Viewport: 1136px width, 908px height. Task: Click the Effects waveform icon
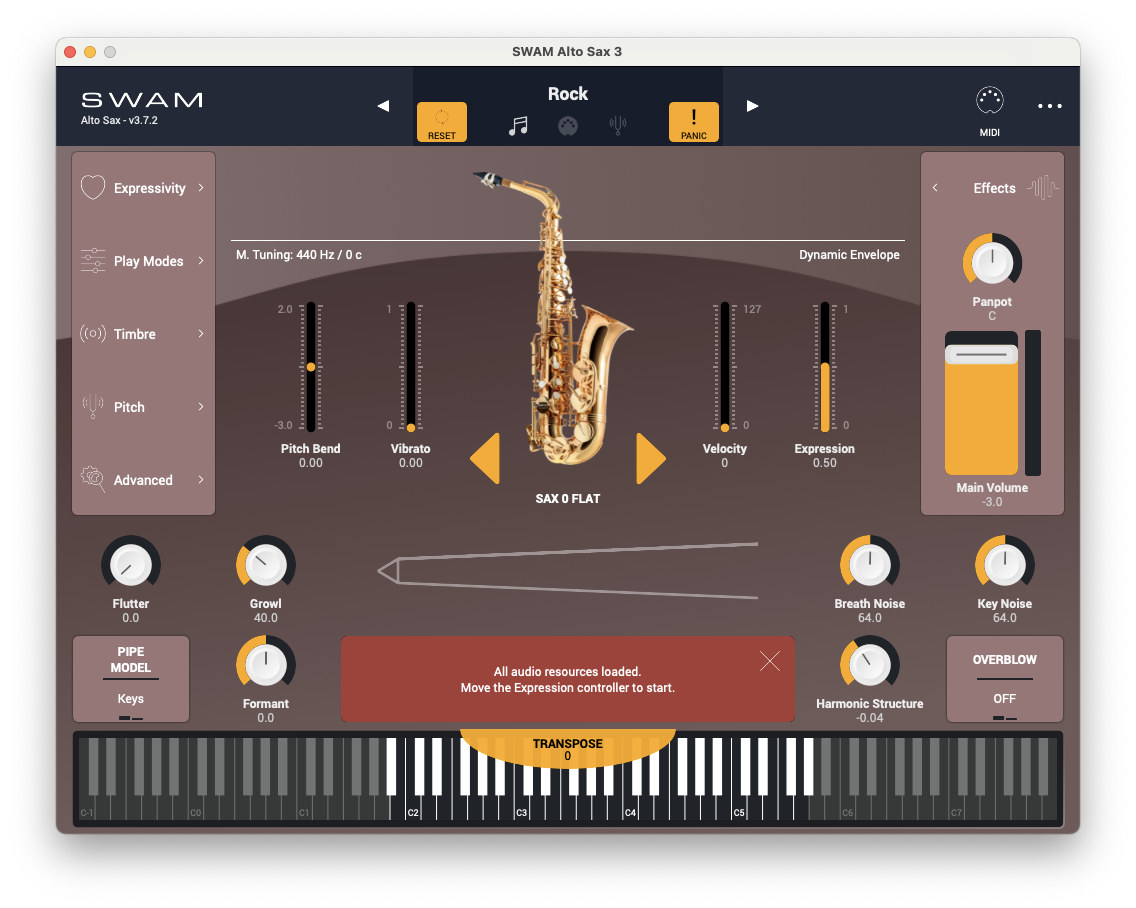tap(1043, 188)
